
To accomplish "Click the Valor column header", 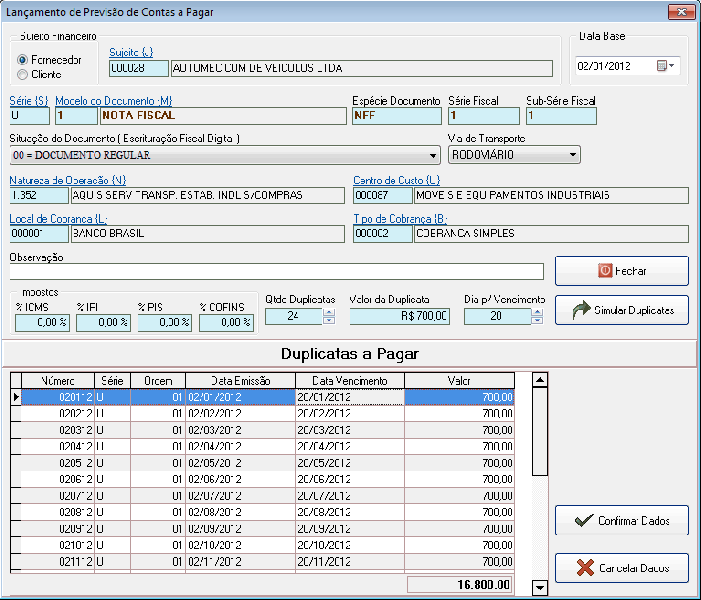I will pyautogui.click(x=459, y=381).
